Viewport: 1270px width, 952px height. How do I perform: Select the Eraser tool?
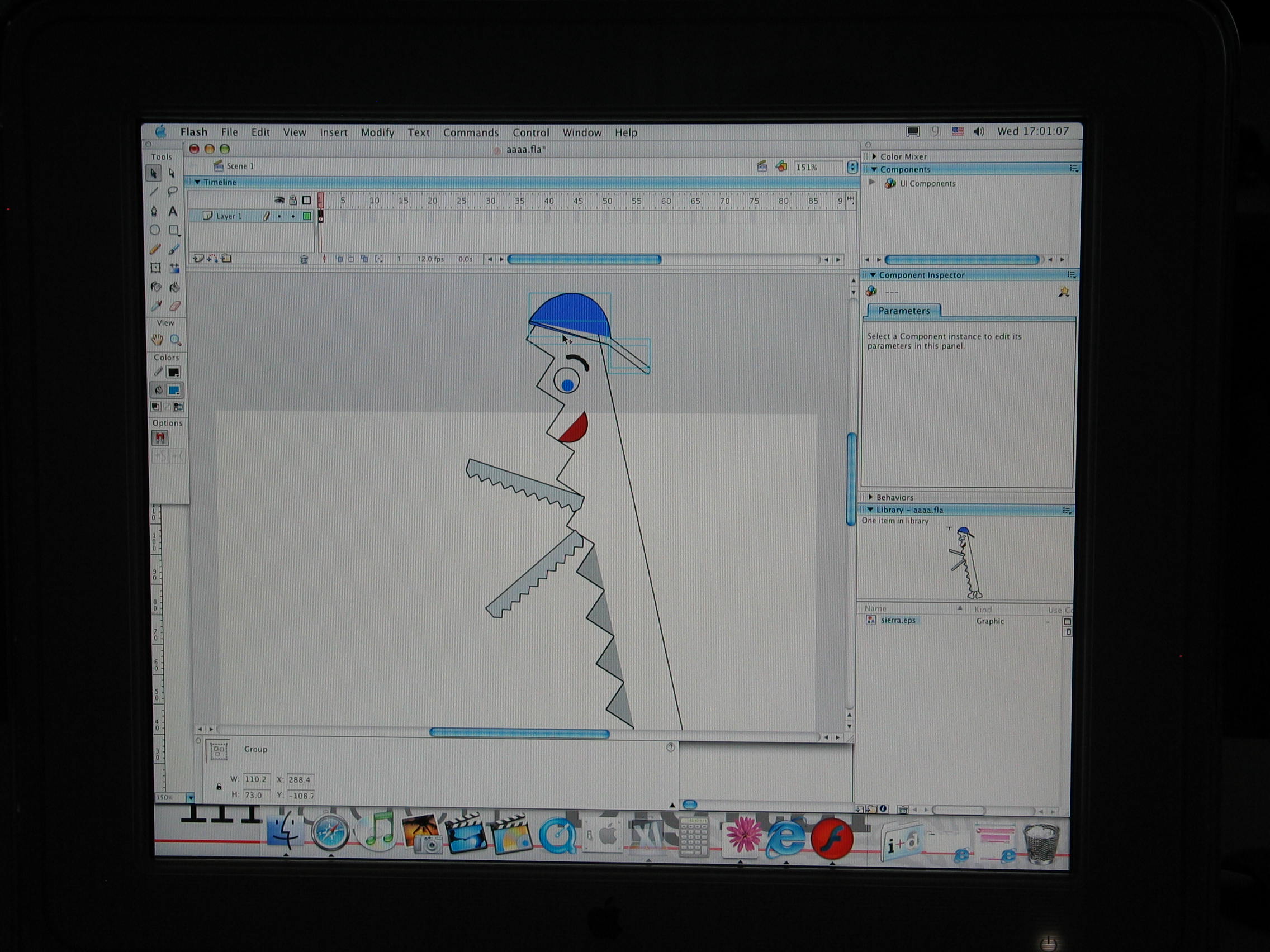174,306
